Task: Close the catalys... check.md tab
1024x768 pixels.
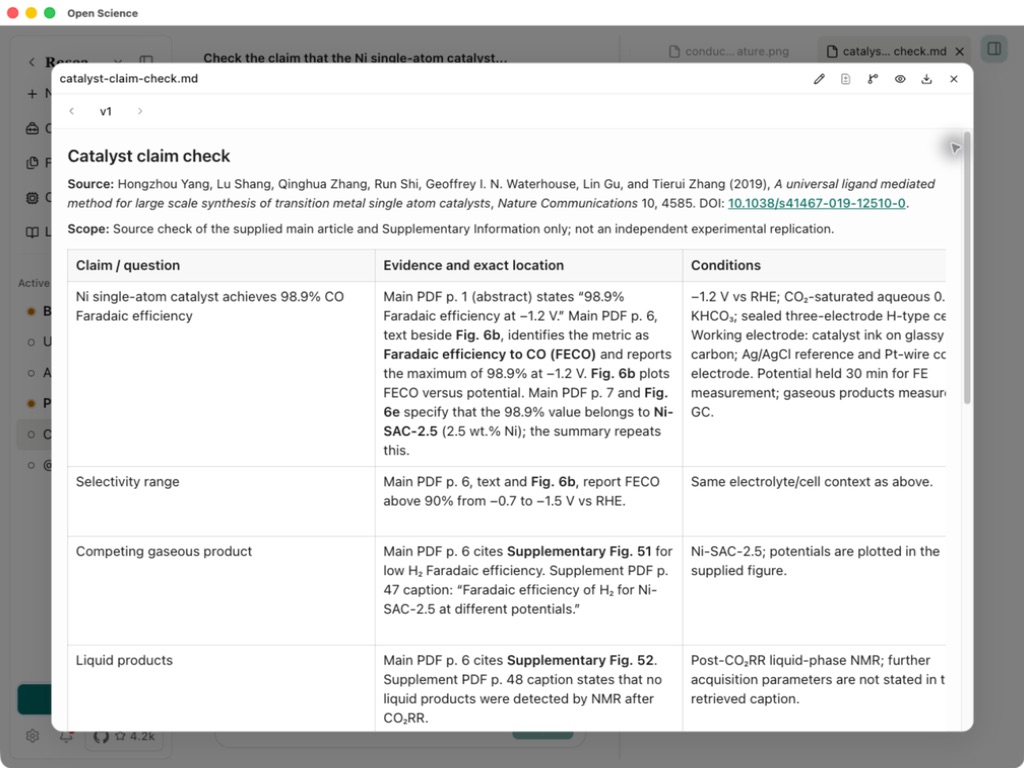Action: point(959,51)
